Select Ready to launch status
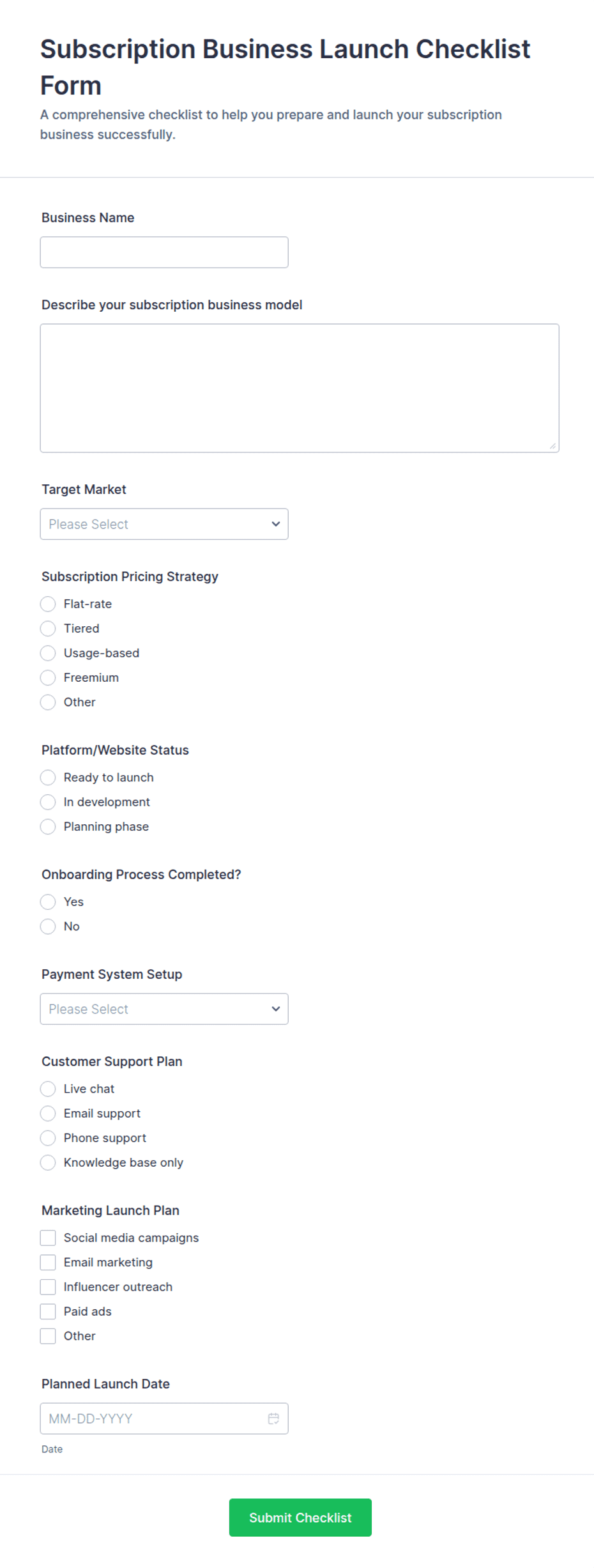The height and width of the screenshot is (1568, 594). (x=48, y=778)
